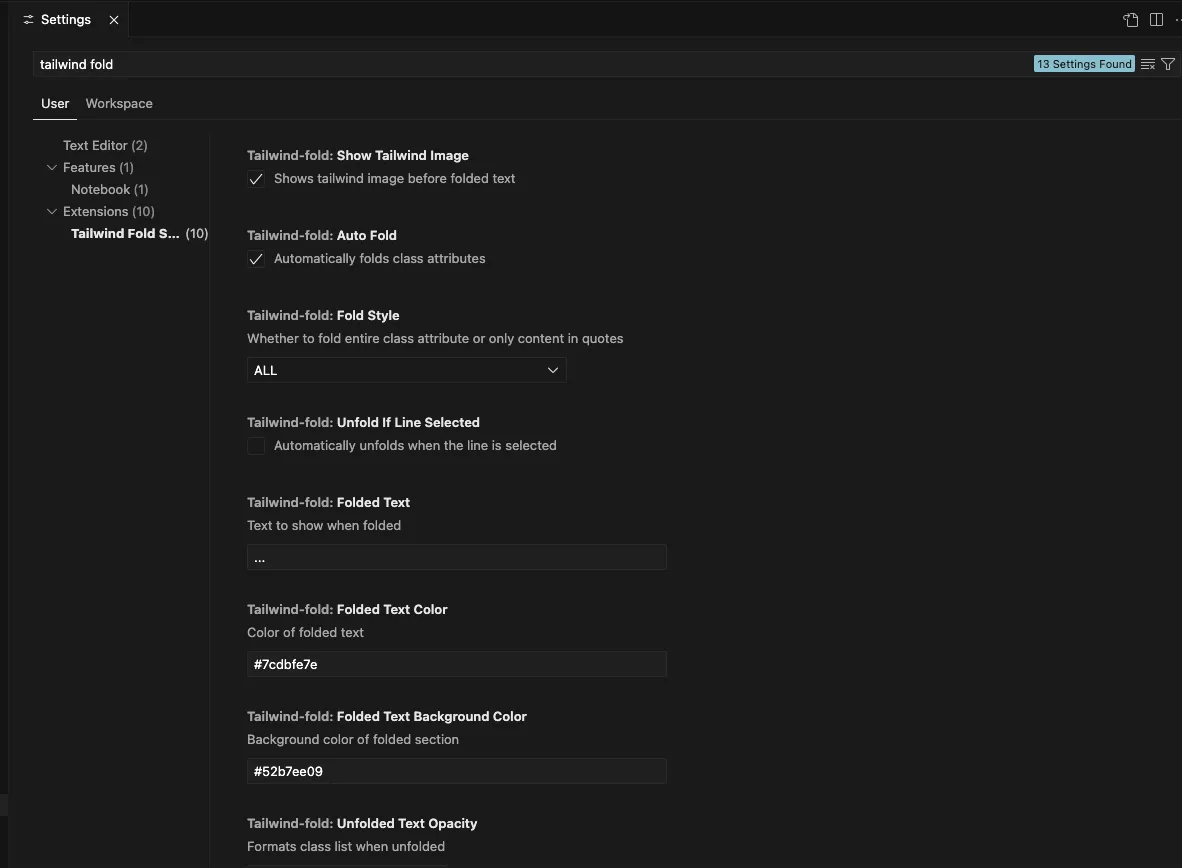The width and height of the screenshot is (1182, 868).
Task: Toggle Auto Fold checkbox
Action: coord(256,259)
